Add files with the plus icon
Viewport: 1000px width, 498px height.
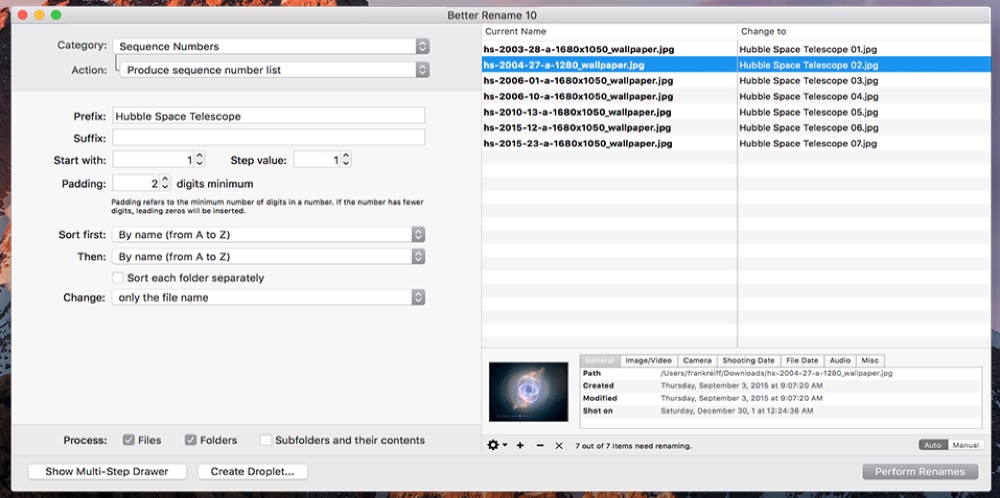pyautogui.click(x=520, y=445)
